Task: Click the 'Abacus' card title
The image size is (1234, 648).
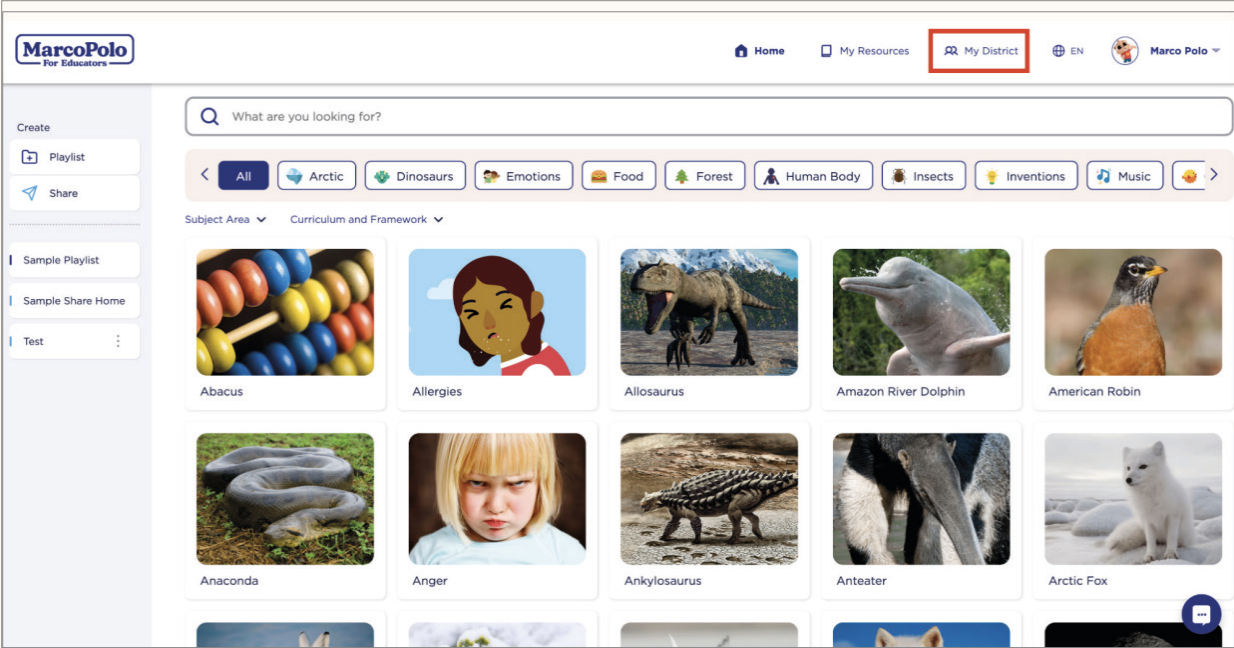Action: click(221, 391)
